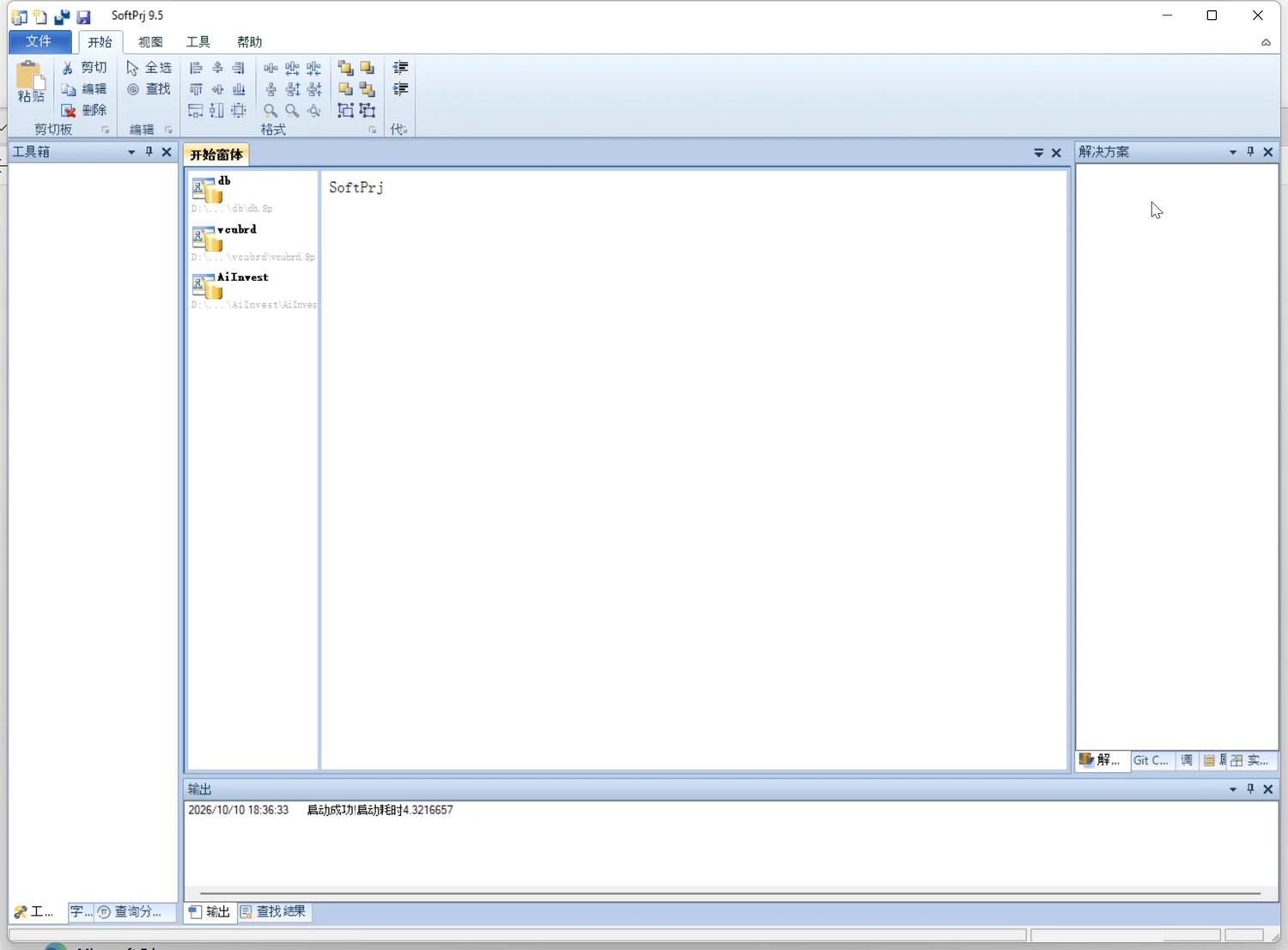Click the increase indent icon
Screen dimensions: 1288x950
point(400,88)
